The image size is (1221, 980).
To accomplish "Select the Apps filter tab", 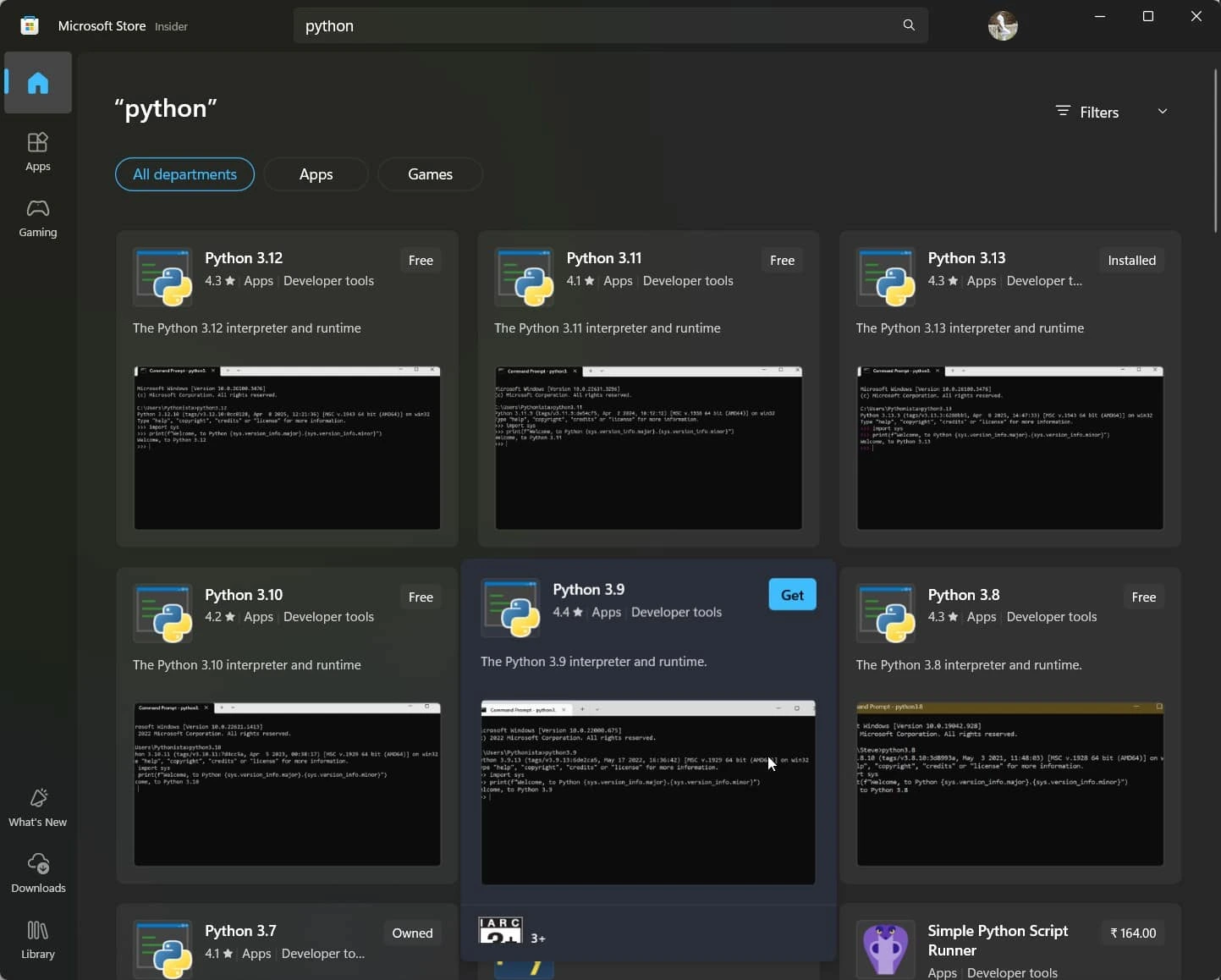I will tap(316, 174).
